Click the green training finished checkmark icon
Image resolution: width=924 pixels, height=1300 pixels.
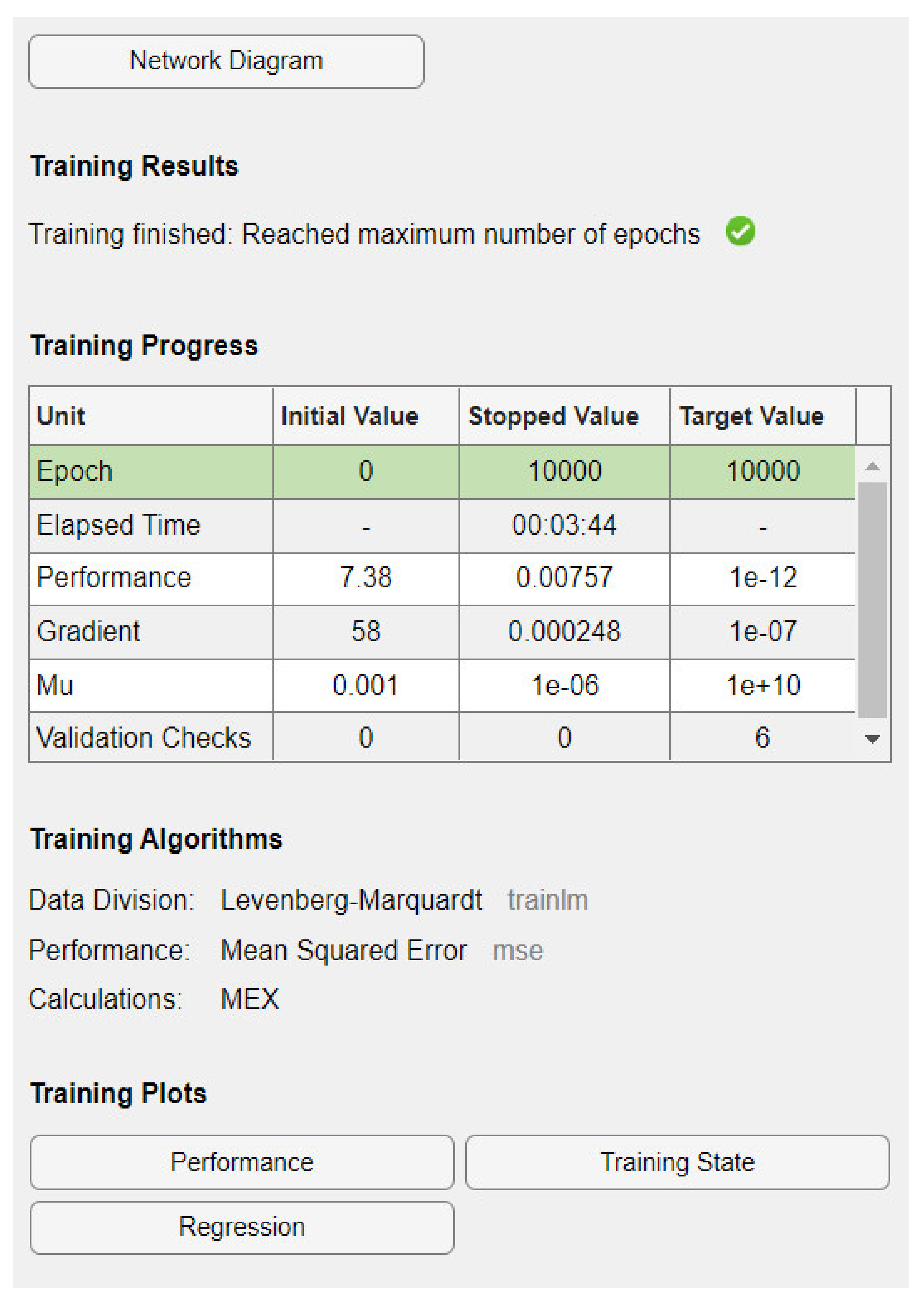tap(740, 232)
